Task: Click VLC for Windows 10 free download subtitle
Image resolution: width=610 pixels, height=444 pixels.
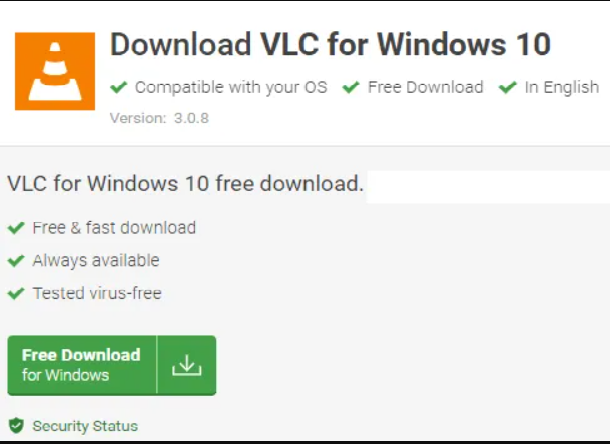Action: 186,183
